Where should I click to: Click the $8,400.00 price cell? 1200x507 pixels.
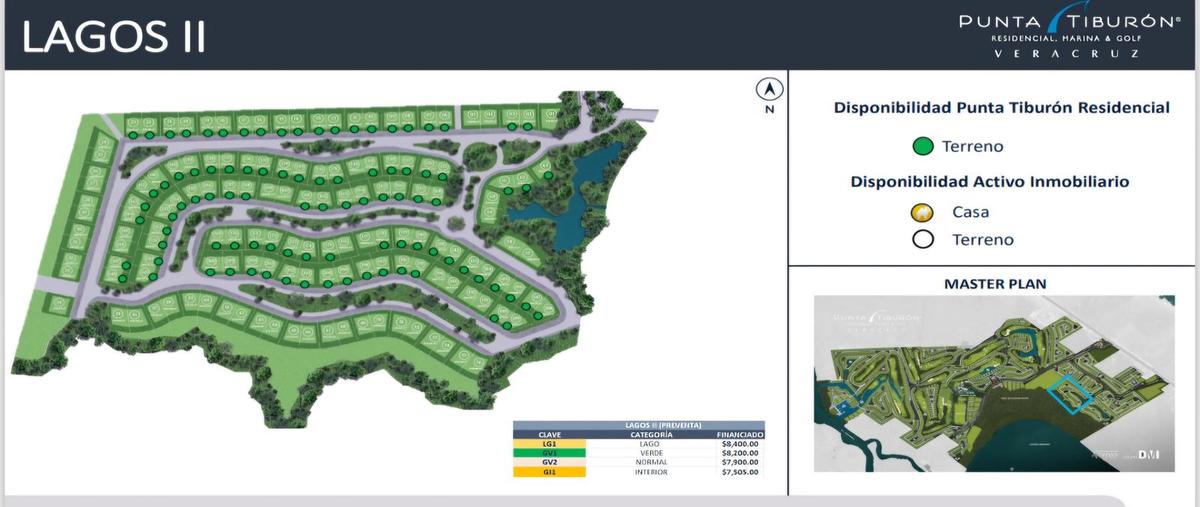point(740,444)
